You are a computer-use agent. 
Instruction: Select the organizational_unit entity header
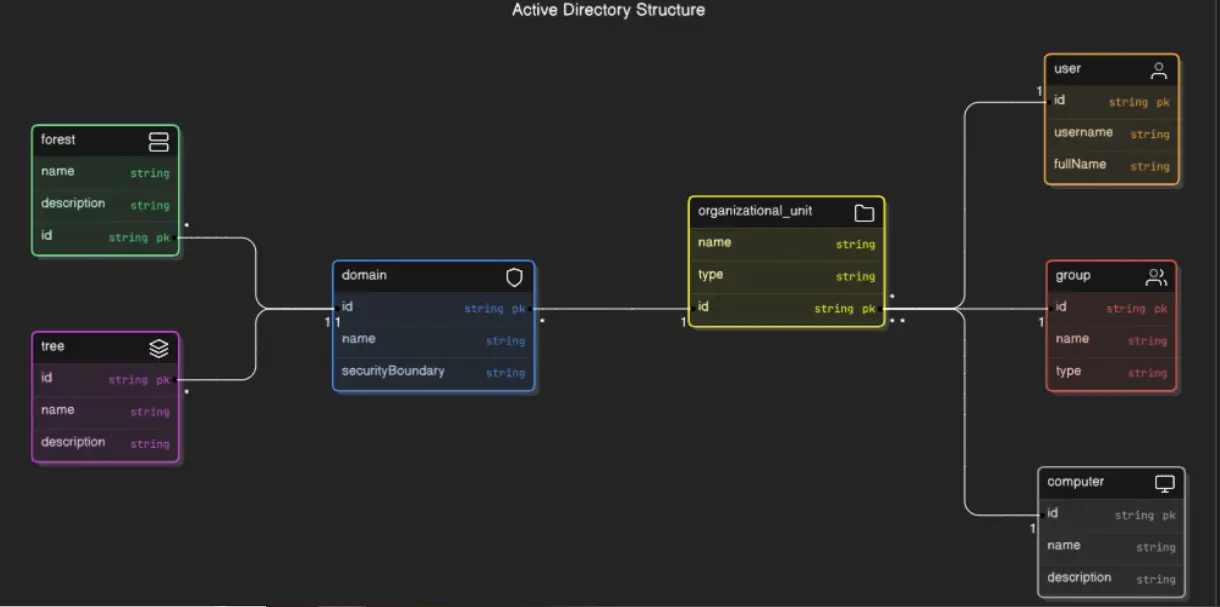pyautogui.click(x=786, y=212)
